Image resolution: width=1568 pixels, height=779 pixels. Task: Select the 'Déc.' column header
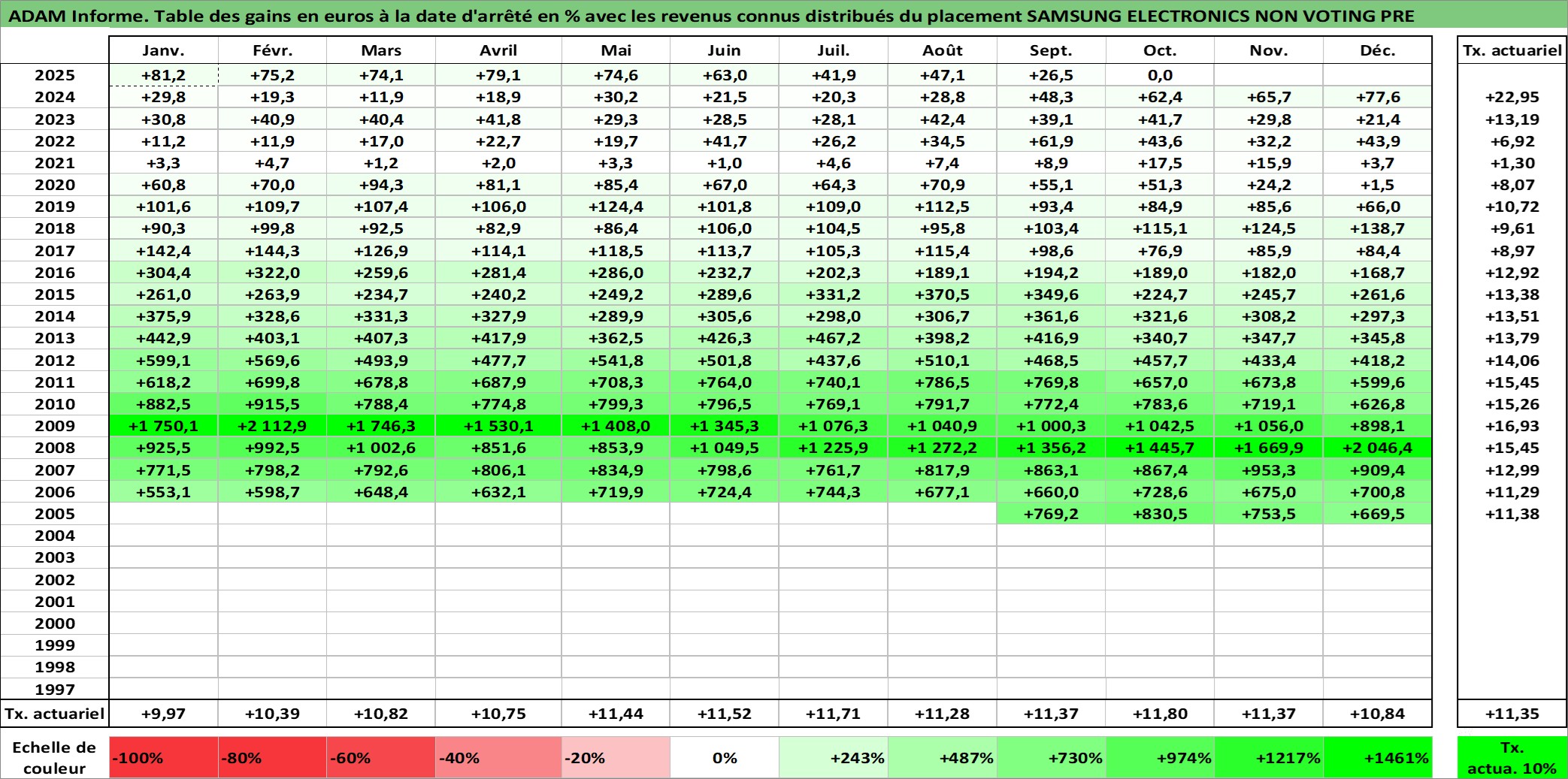click(1377, 50)
